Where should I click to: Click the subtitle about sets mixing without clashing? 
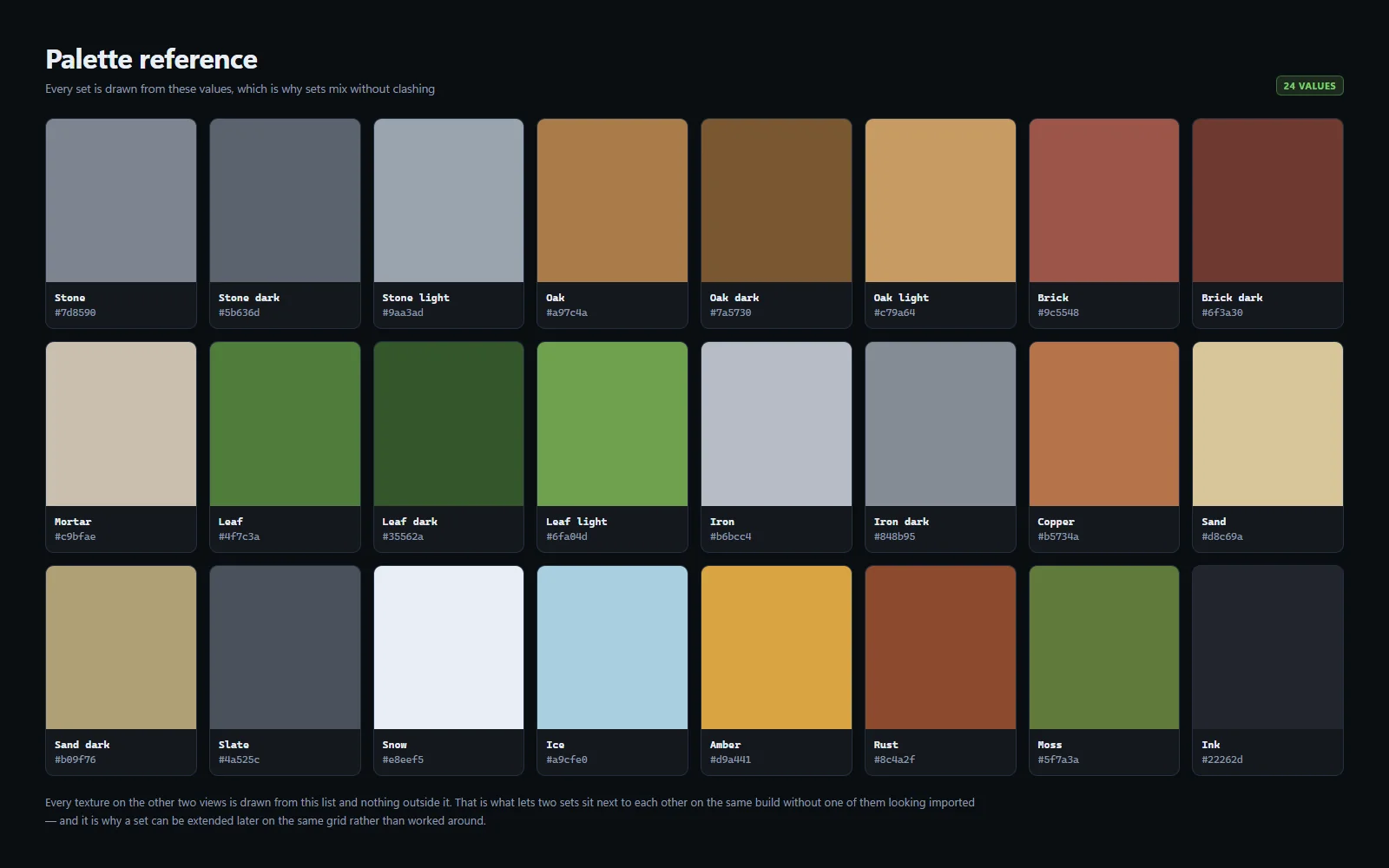tap(240, 89)
